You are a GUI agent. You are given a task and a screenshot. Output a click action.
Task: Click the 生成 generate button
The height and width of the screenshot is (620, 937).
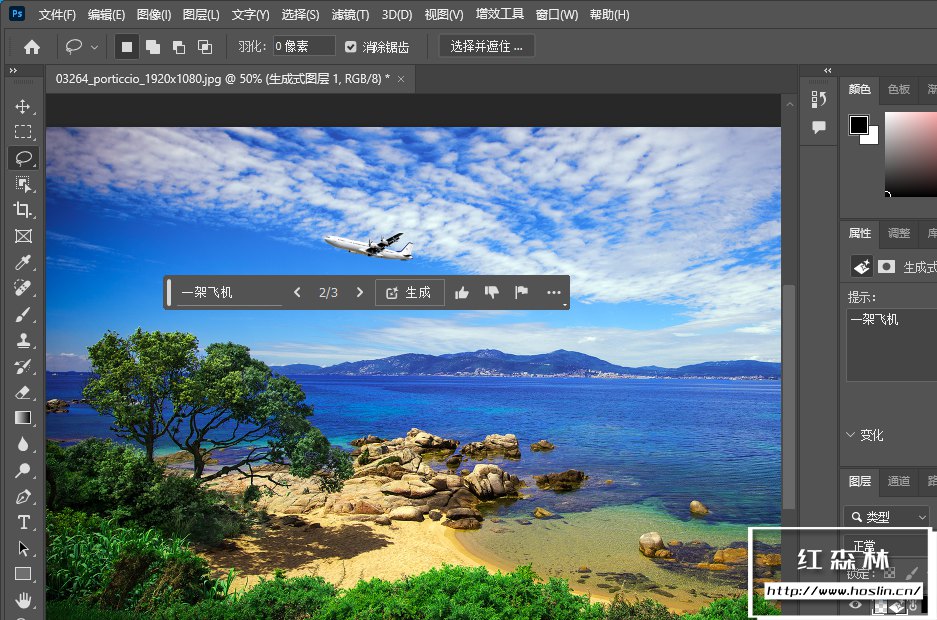tap(410, 293)
